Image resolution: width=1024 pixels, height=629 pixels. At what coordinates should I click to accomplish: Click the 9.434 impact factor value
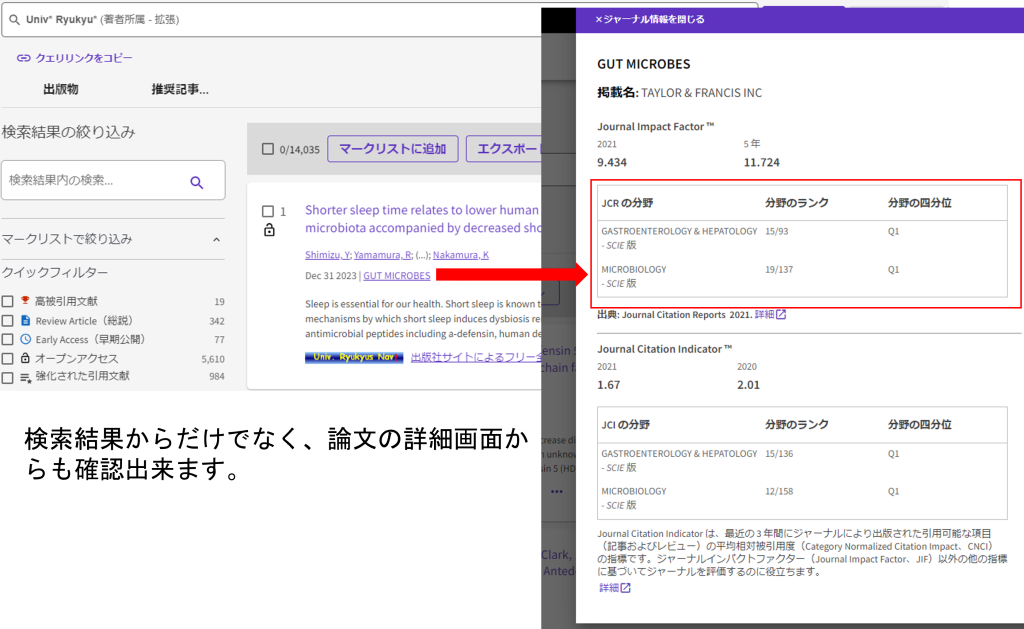(x=612, y=162)
